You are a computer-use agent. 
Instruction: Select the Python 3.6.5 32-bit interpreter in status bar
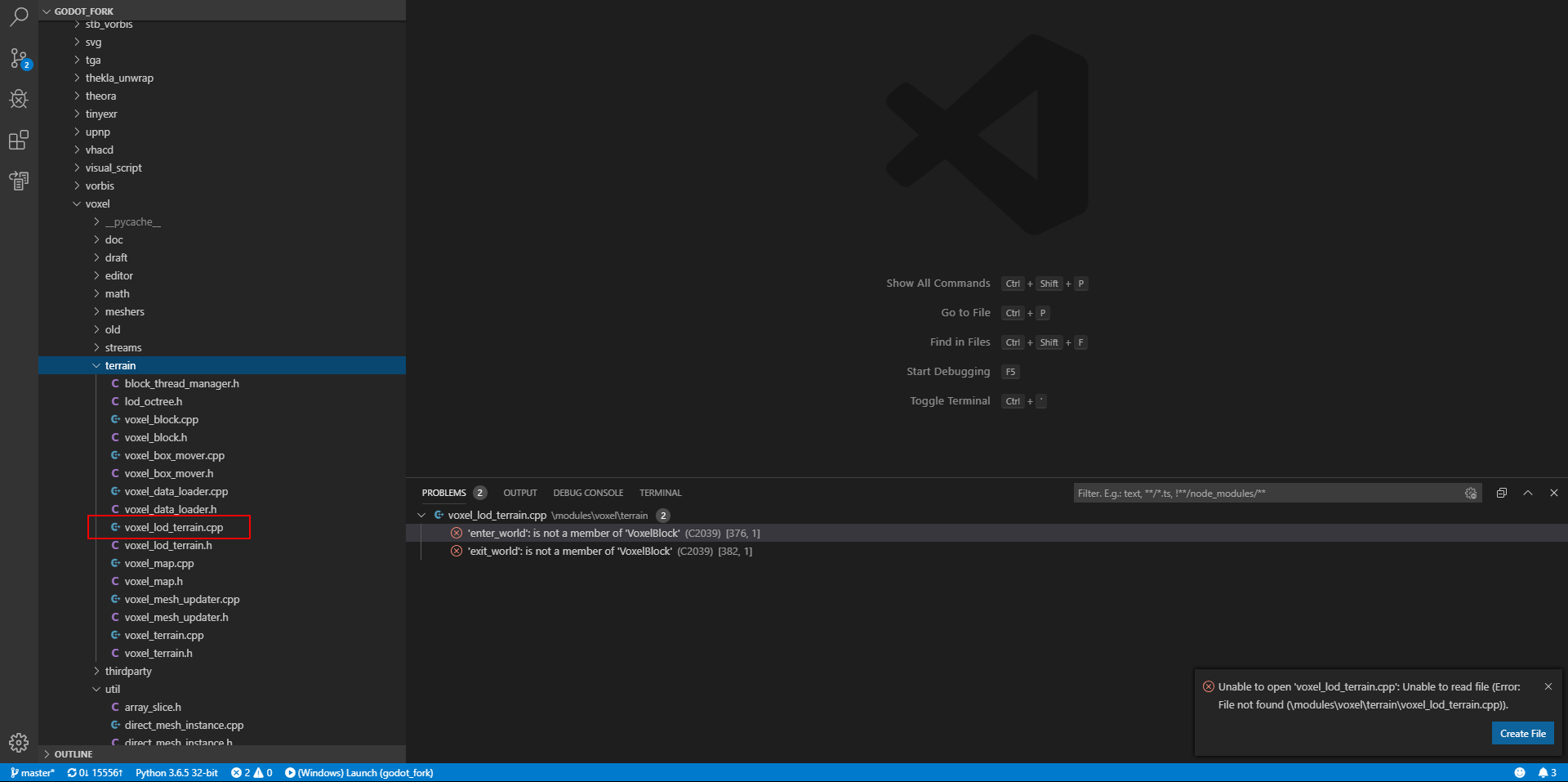pos(176,772)
